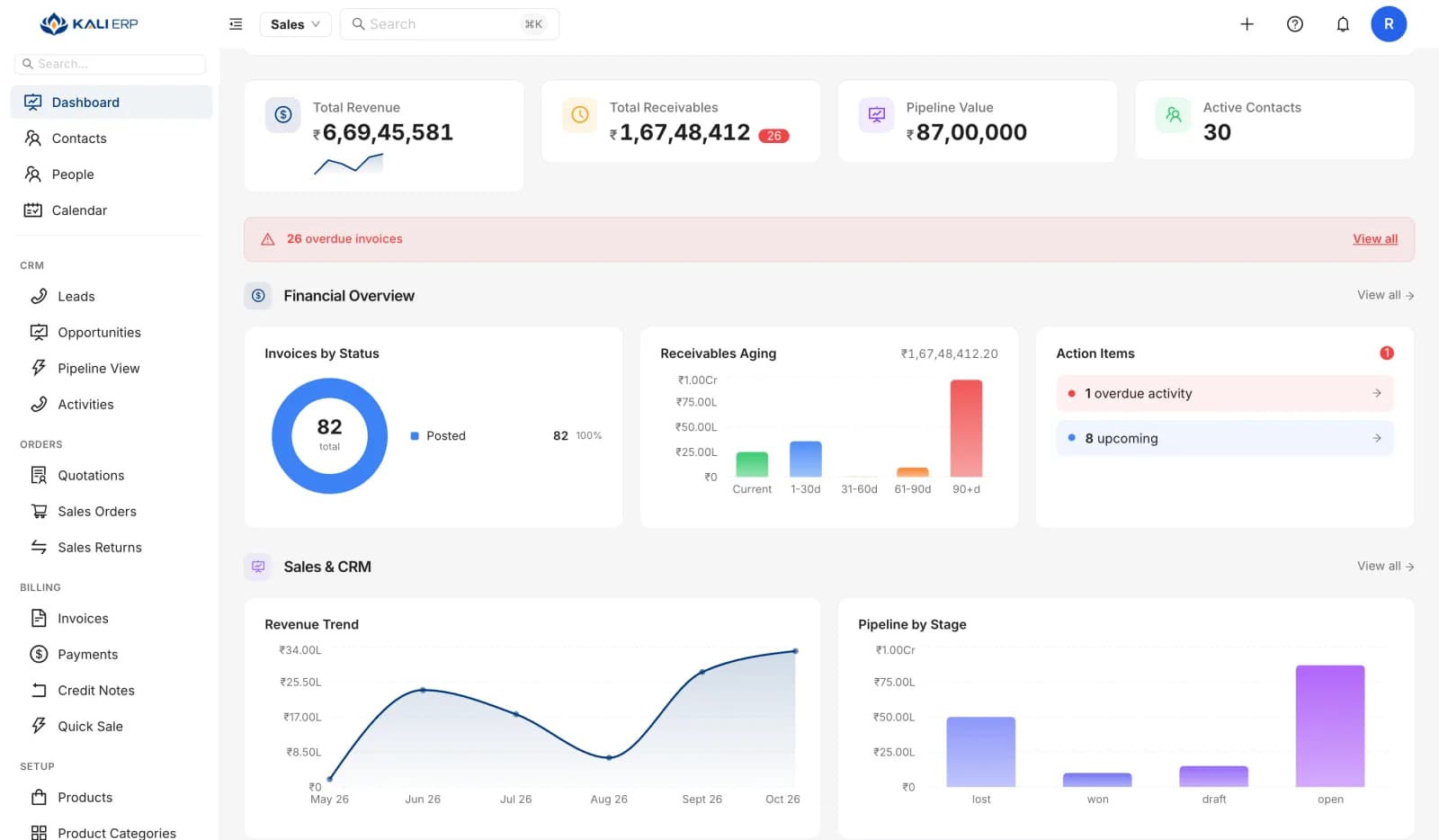Open the help question mark icon
Viewport: 1439px width, 840px height.
(x=1295, y=24)
